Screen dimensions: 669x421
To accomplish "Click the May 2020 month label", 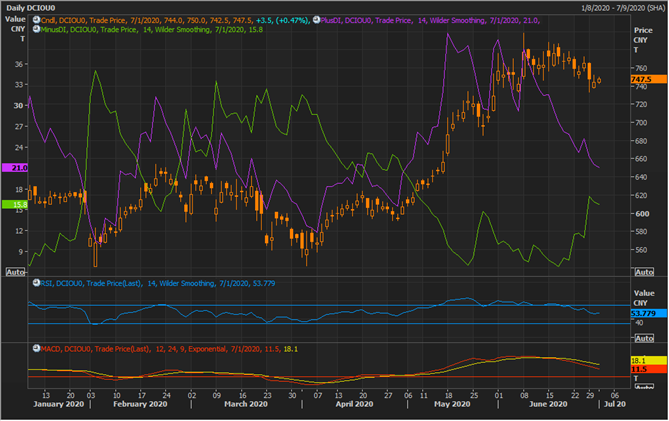I will tap(452, 404).
